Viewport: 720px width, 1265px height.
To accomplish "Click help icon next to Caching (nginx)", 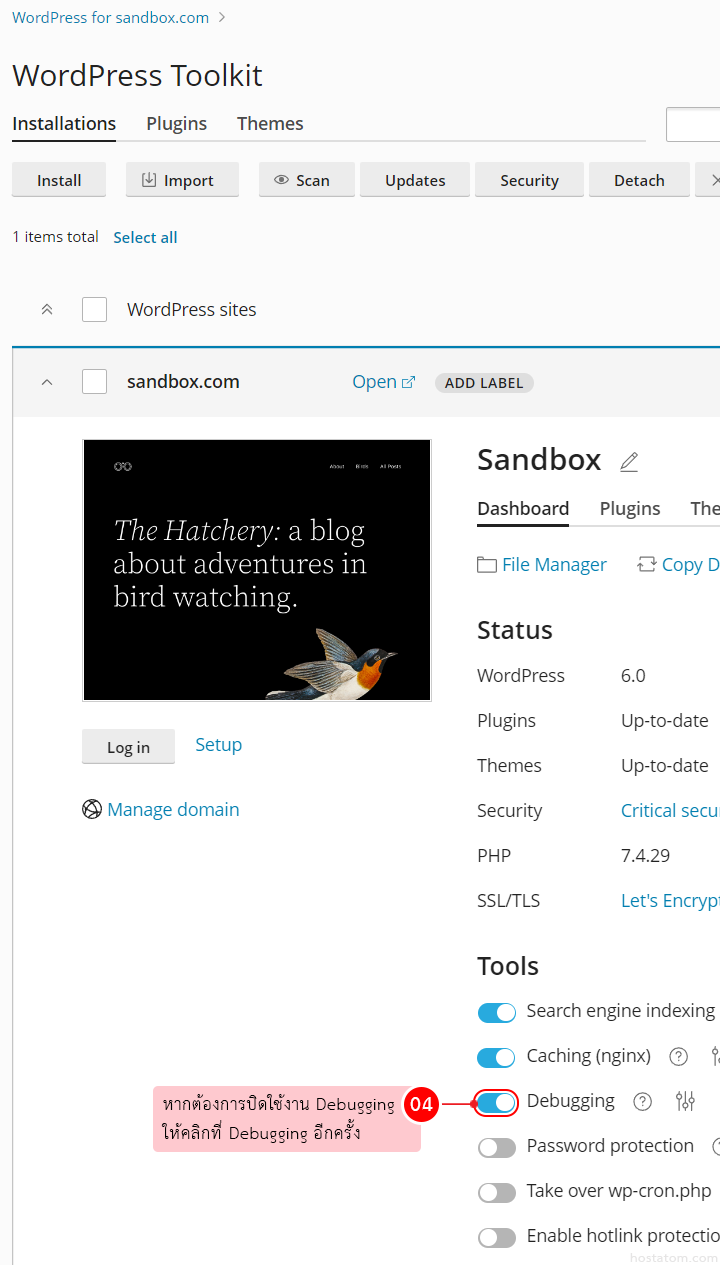I will click(679, 1056).
